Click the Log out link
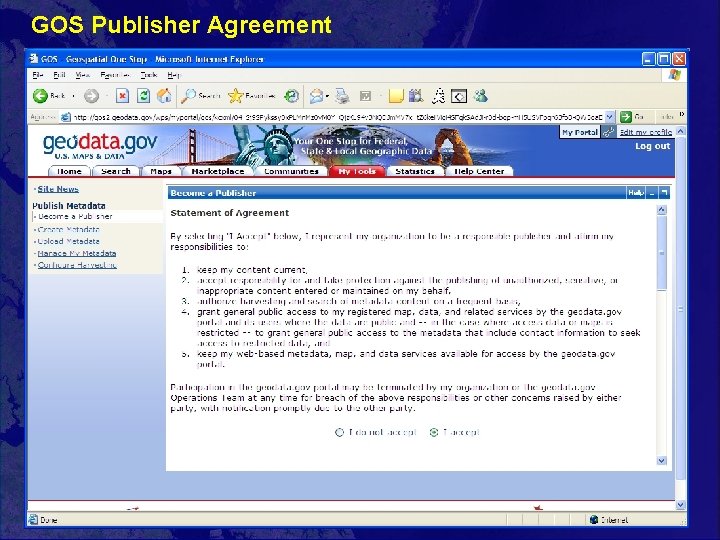 (x=652, y=146)
